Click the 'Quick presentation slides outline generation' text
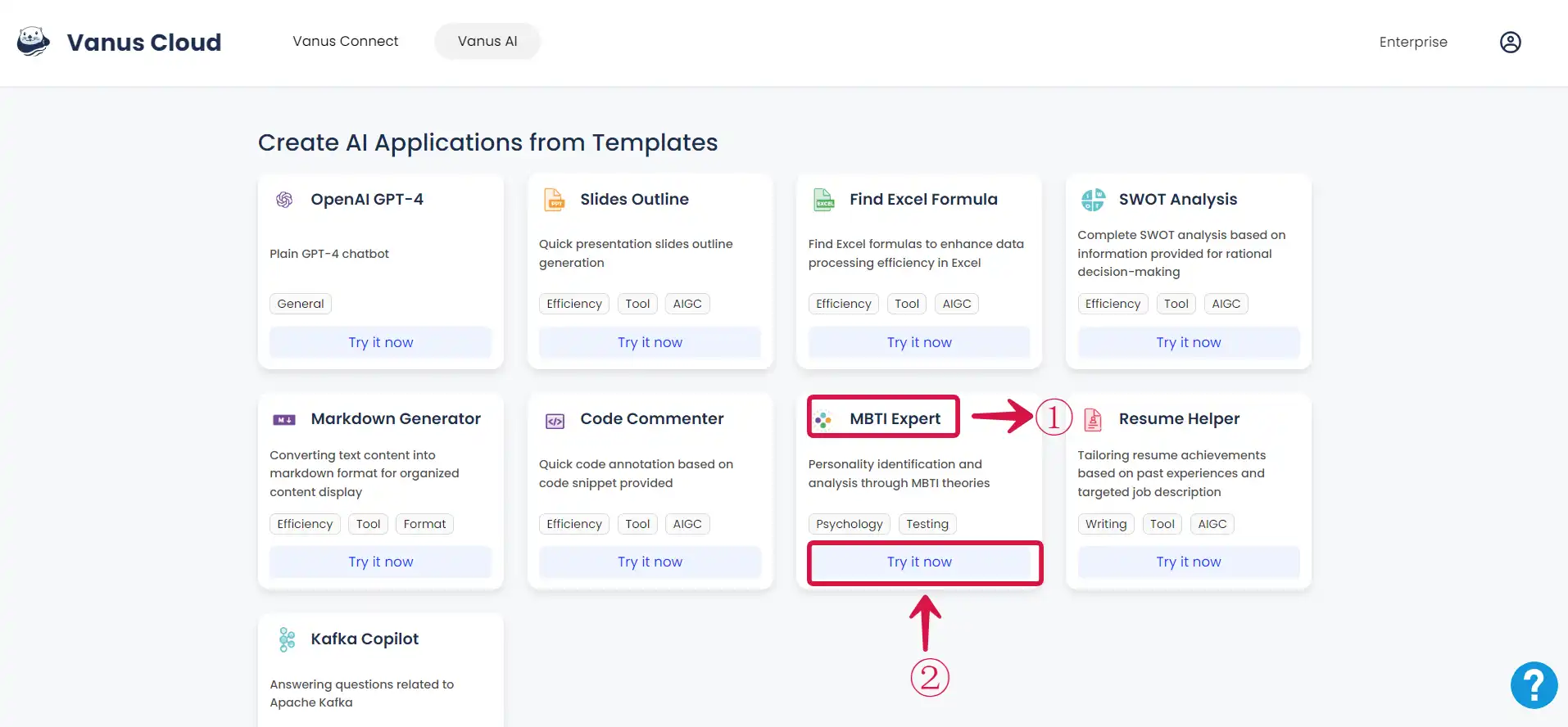This screenshot has height=727, width=1568. point(636,253)
